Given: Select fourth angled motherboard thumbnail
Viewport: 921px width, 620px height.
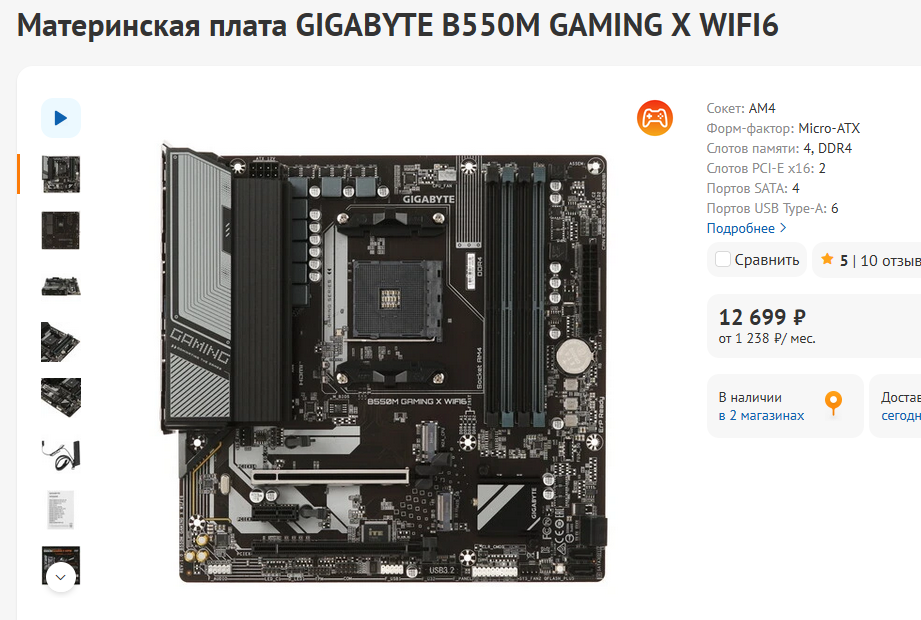Looking at the screenshot, I should 60,342.
